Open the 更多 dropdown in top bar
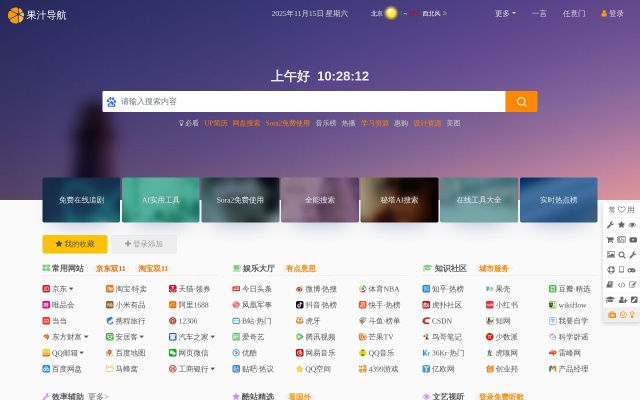 tap(505, 14)
